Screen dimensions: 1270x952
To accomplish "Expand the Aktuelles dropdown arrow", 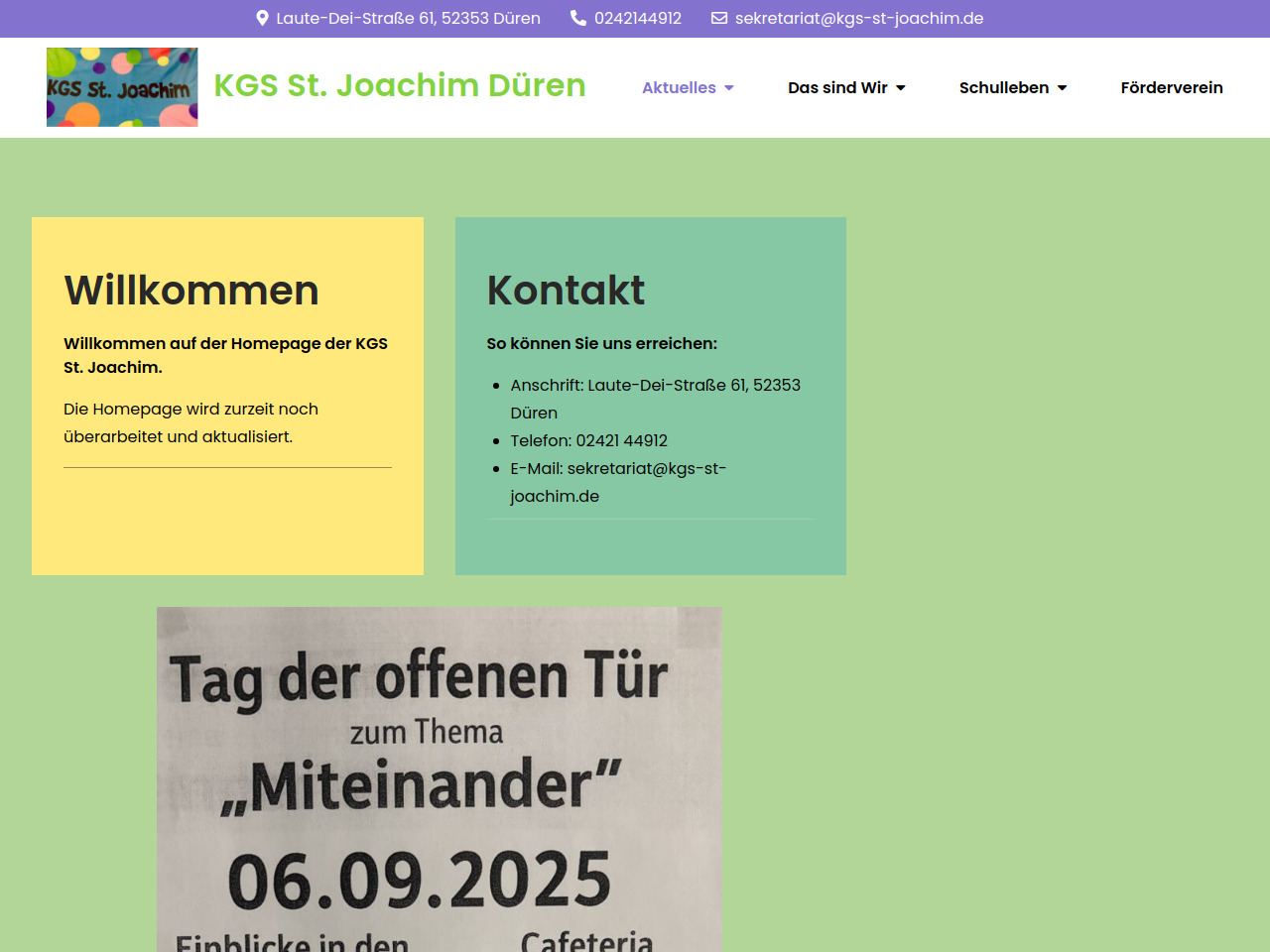I will click(729, 88).
